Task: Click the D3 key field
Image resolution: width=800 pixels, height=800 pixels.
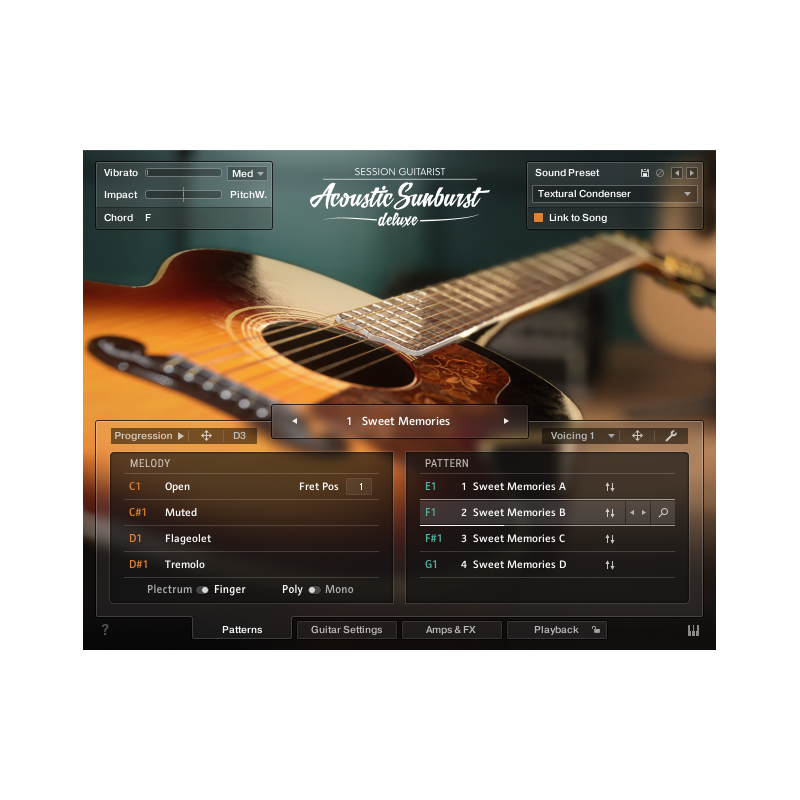Action: click(x=239, y=436)
